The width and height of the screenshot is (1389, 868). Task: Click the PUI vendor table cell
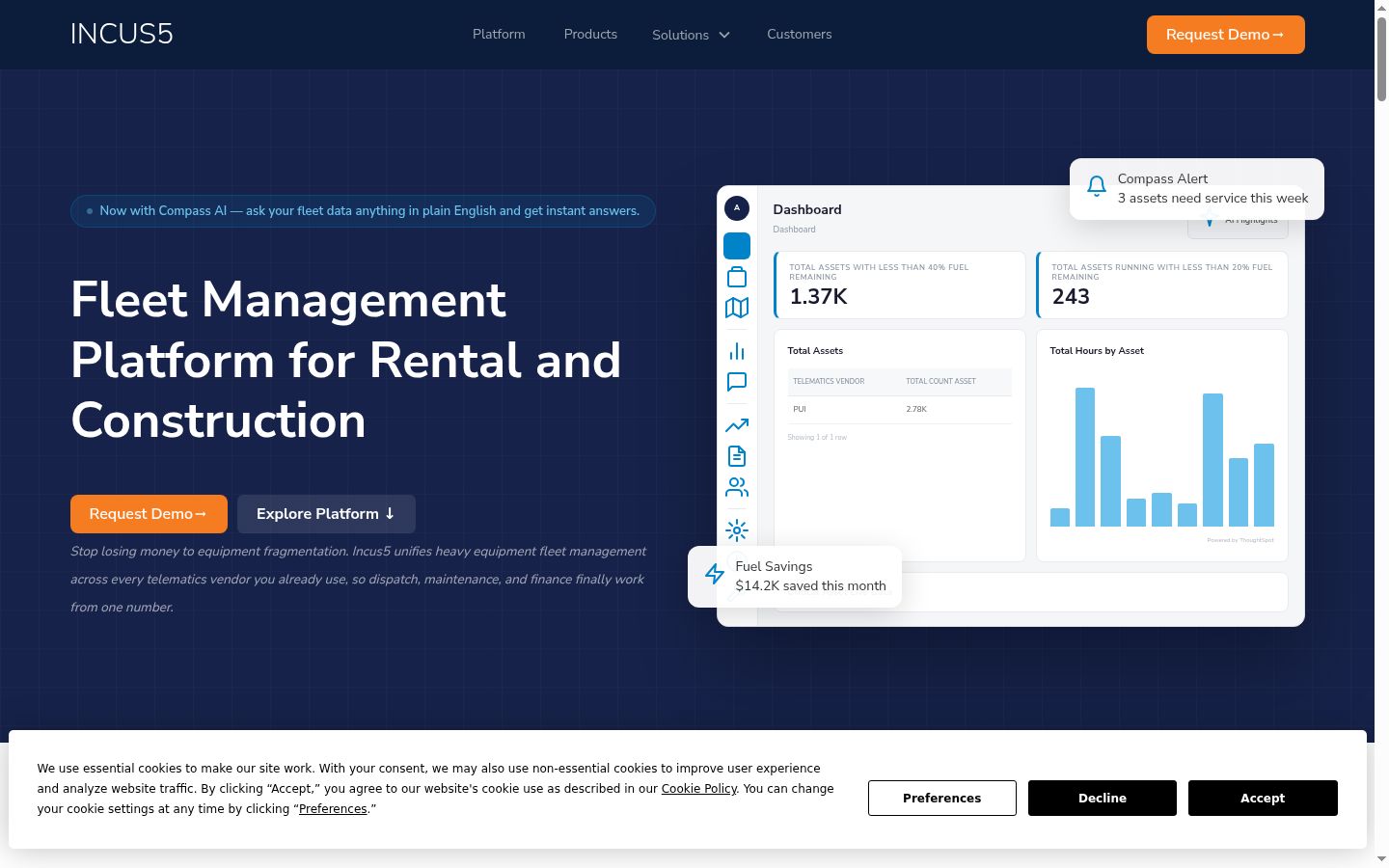pyautogui.click(x=800, y=410)
